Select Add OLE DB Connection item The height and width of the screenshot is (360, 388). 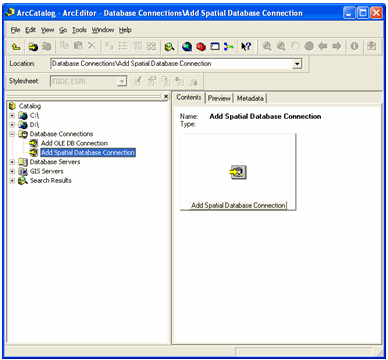point(74,143)
